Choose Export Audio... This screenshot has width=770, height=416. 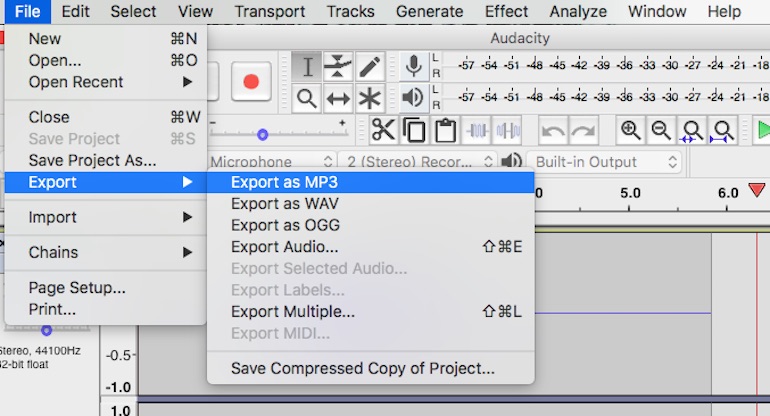pyautogui.click(x=371, y=247)
